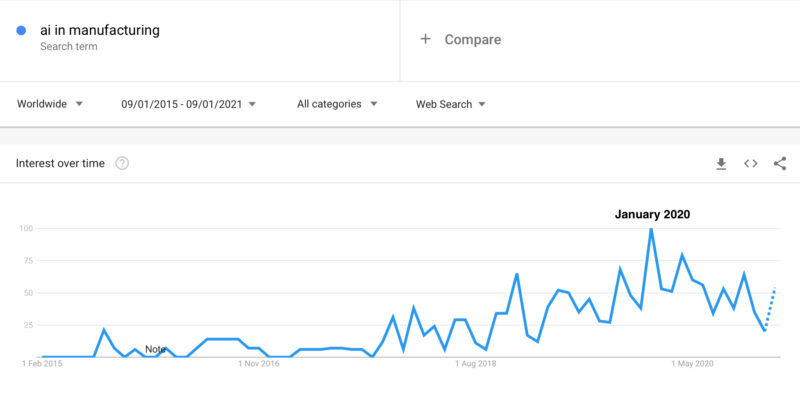Click the 1 Nov 2016 axis label
Viewport: 800px width, 417px height.
(259, 363)
